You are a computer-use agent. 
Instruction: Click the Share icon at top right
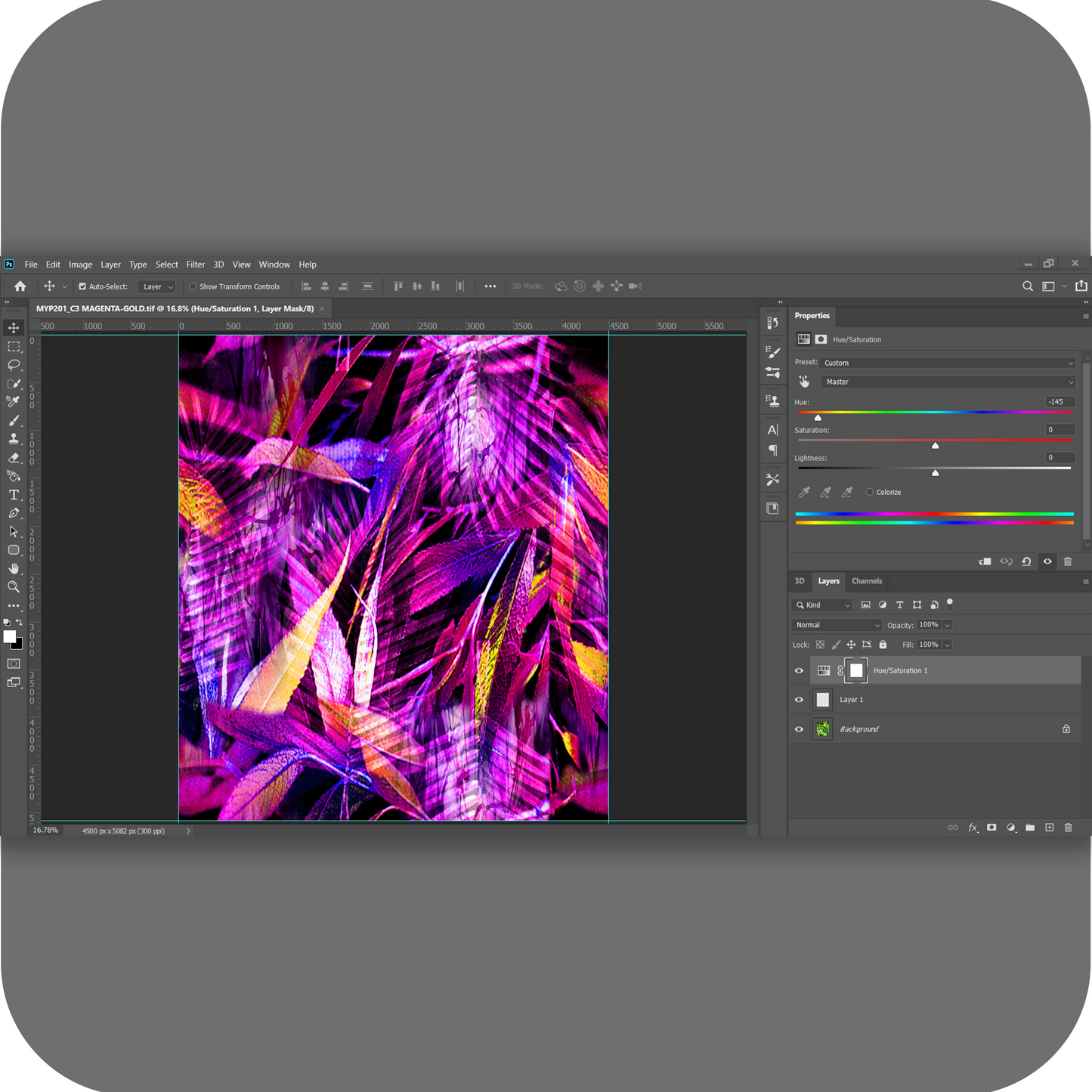point(1081,286)
